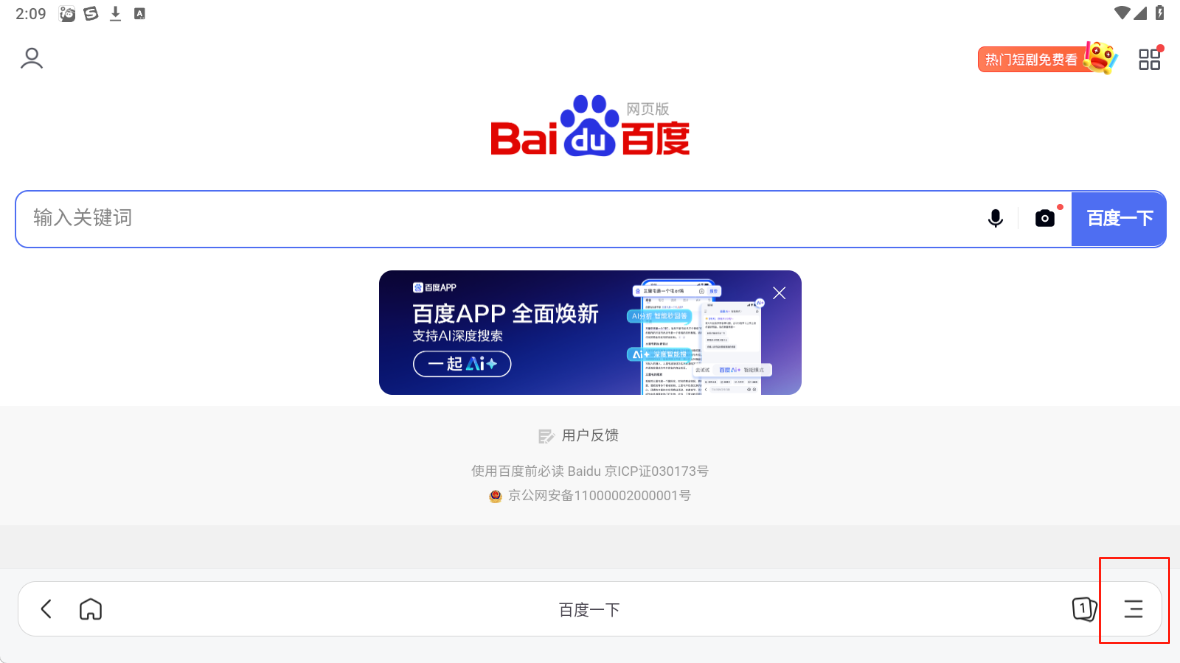The height and width of the screenshot is (663, 1180).
Task: Click the Baidu logo
Action: pos(590,125)
